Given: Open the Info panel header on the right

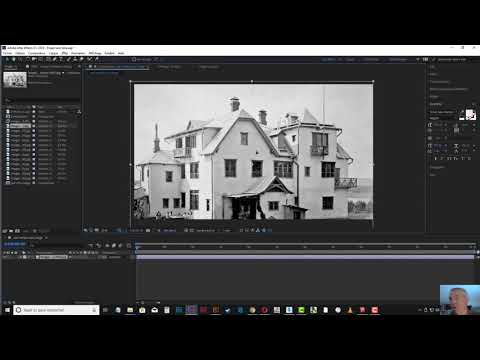Looking at the screenshot, I should point(432,67).
